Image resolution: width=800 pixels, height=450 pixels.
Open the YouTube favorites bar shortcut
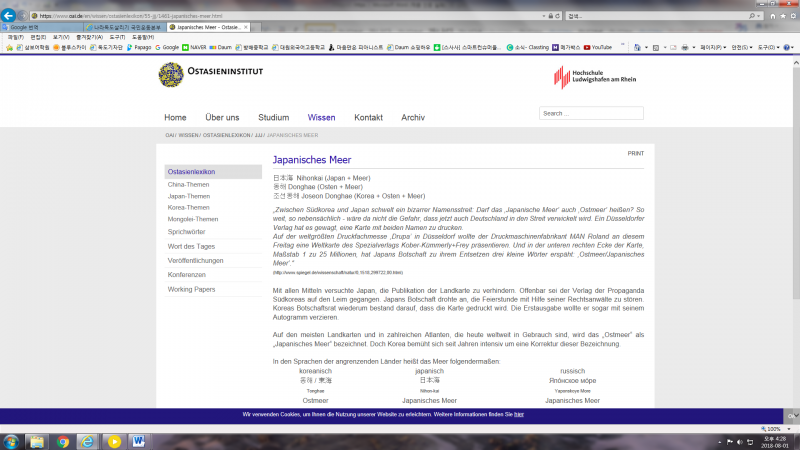click(597, 47)
